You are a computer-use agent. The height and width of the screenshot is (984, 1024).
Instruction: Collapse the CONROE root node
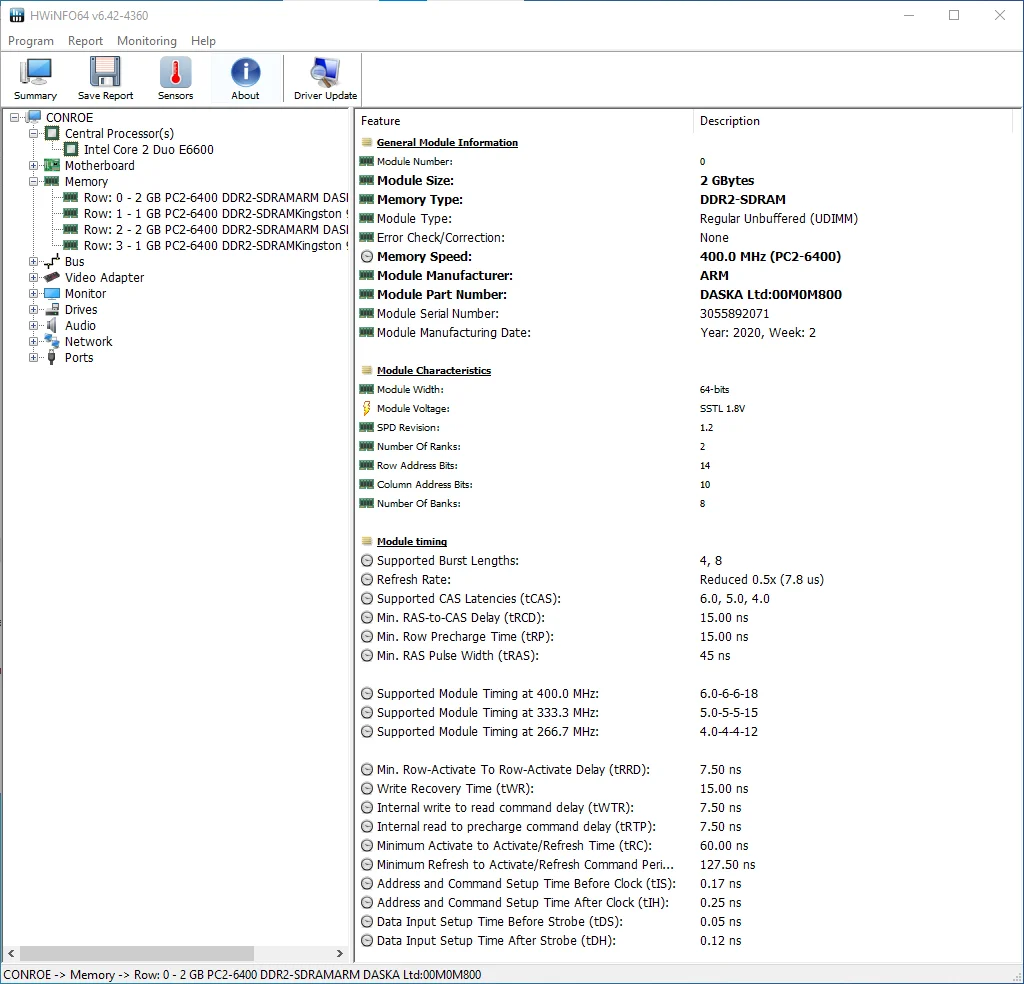14,118
